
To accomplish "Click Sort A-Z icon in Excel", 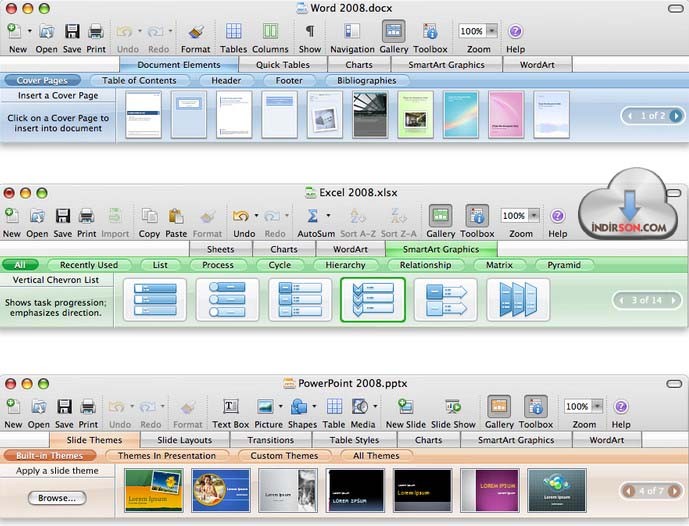I will pos(358,216).
